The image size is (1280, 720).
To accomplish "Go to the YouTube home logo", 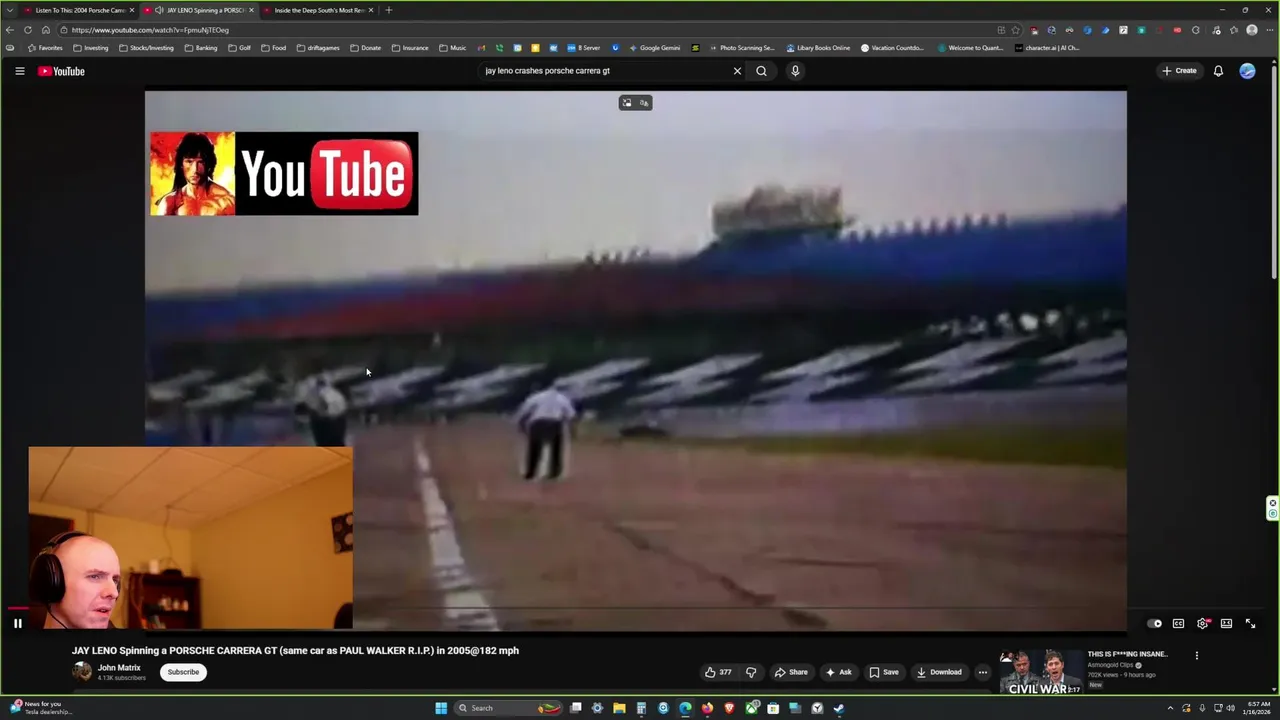I will tap(62, 71).
